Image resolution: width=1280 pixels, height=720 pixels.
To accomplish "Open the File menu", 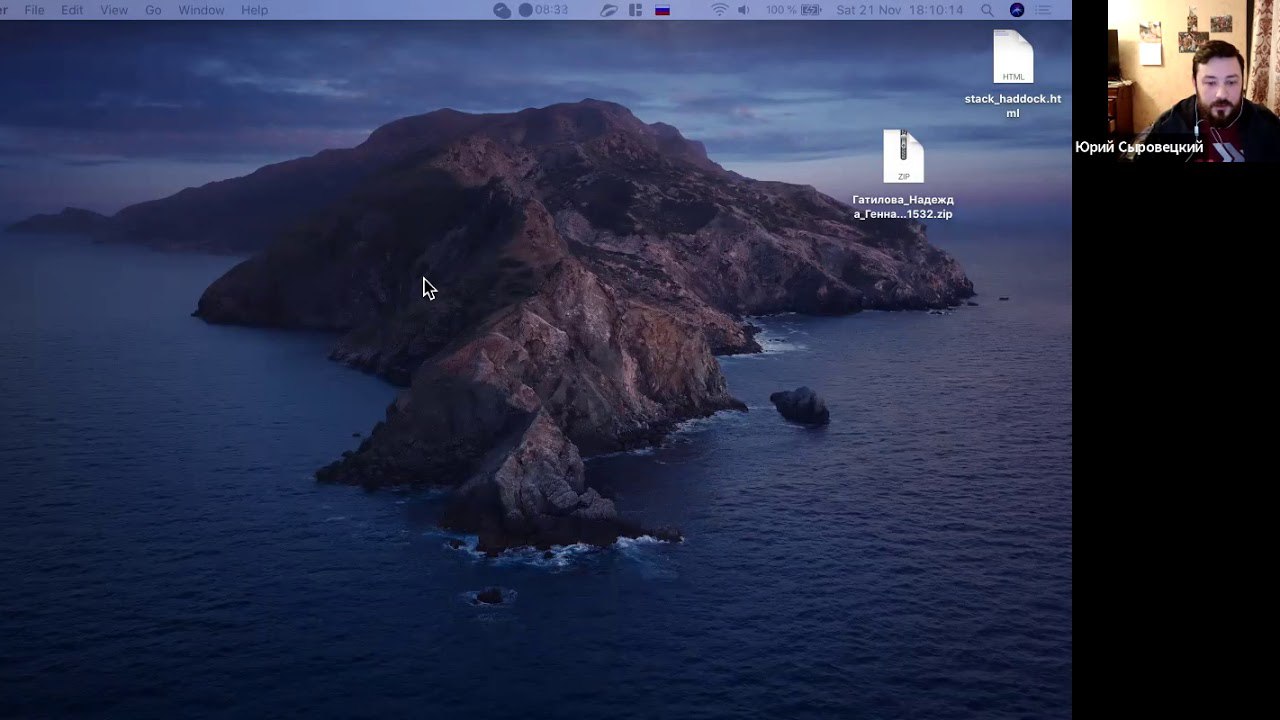I will pos(34,10).
